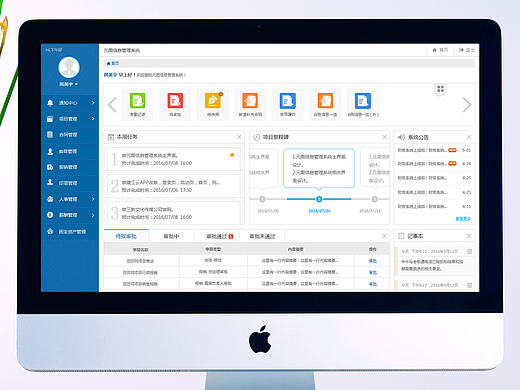Expand 通知中心 using its chevron

(93, 103)
